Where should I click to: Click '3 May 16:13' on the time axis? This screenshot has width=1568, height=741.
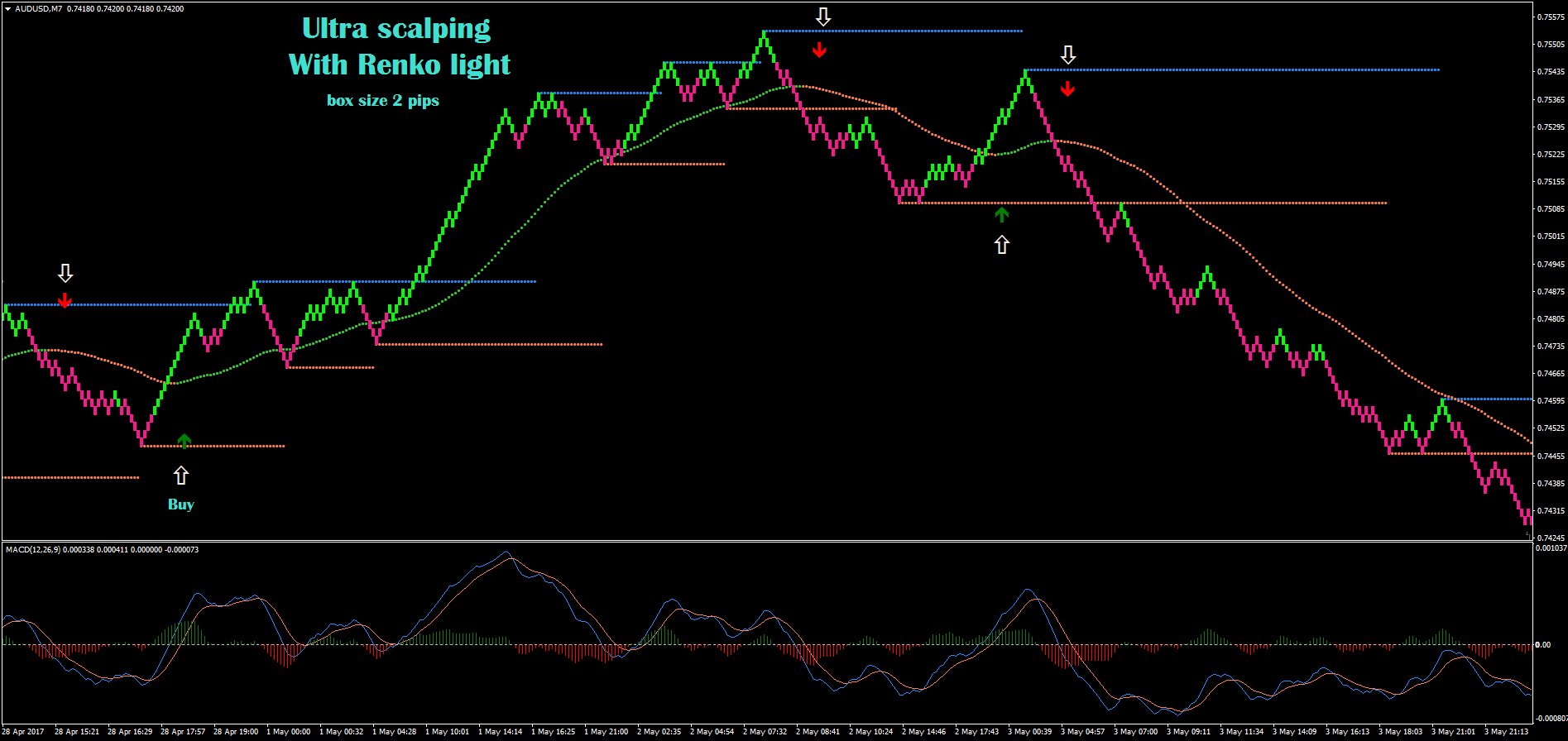point(1348,732)
